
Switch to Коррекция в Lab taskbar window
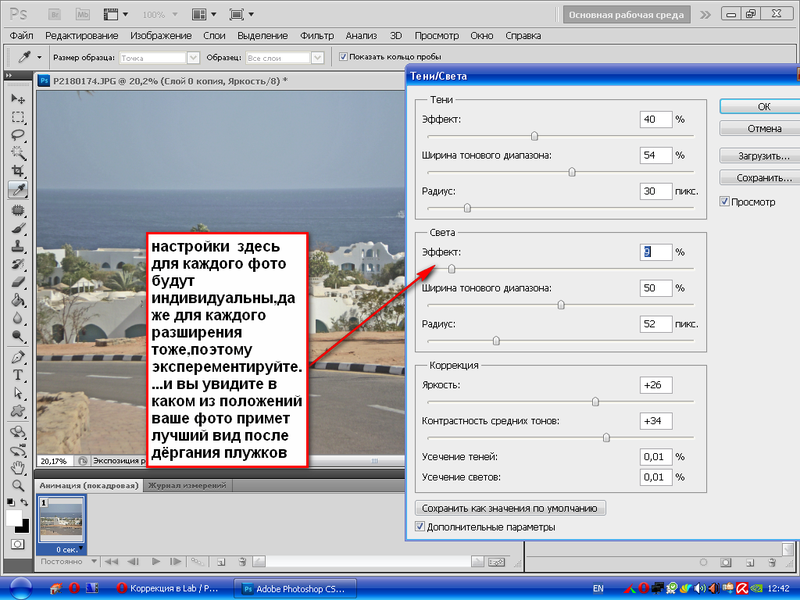[x=166, y=588]
